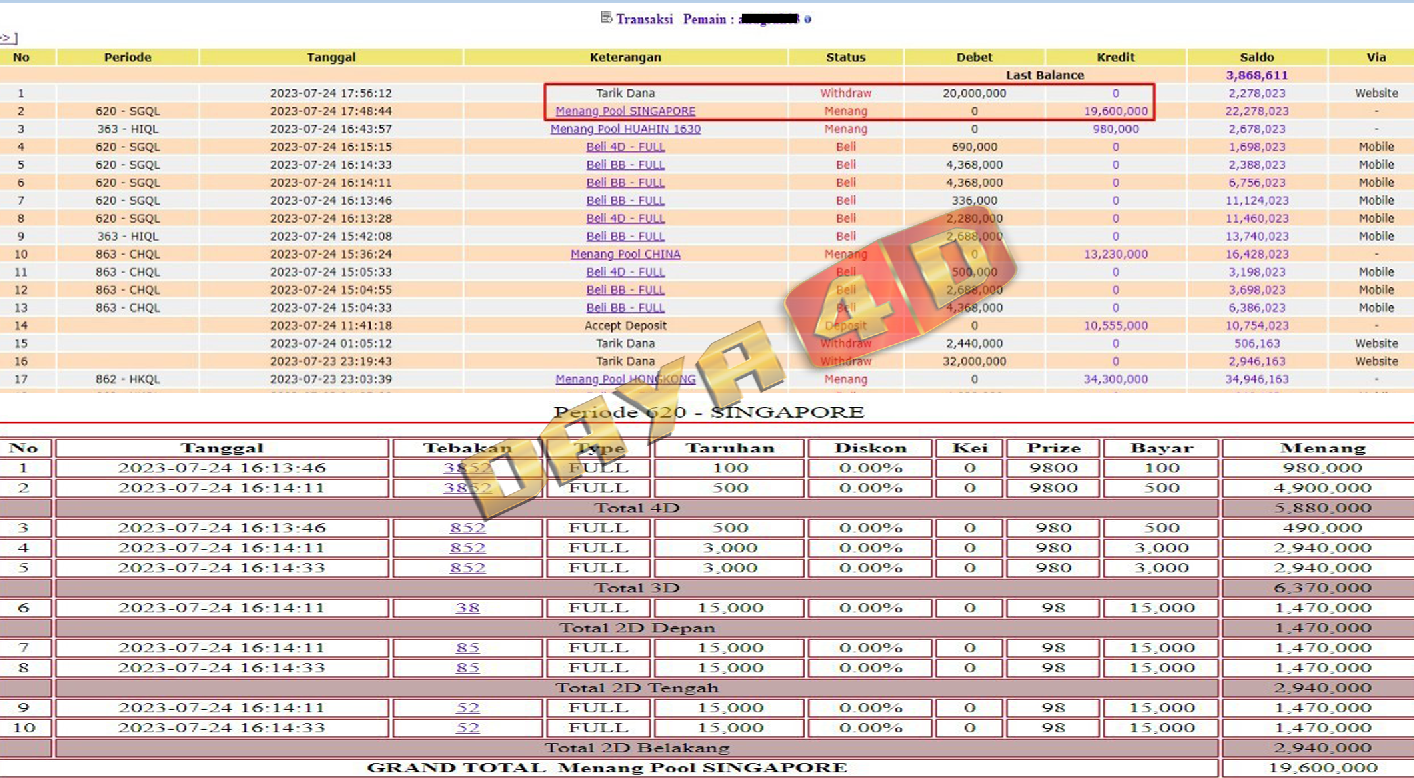Open Beli 4D - FULL from 16:13:28
Screen dimensions: 1414x778
click(625, 218)
